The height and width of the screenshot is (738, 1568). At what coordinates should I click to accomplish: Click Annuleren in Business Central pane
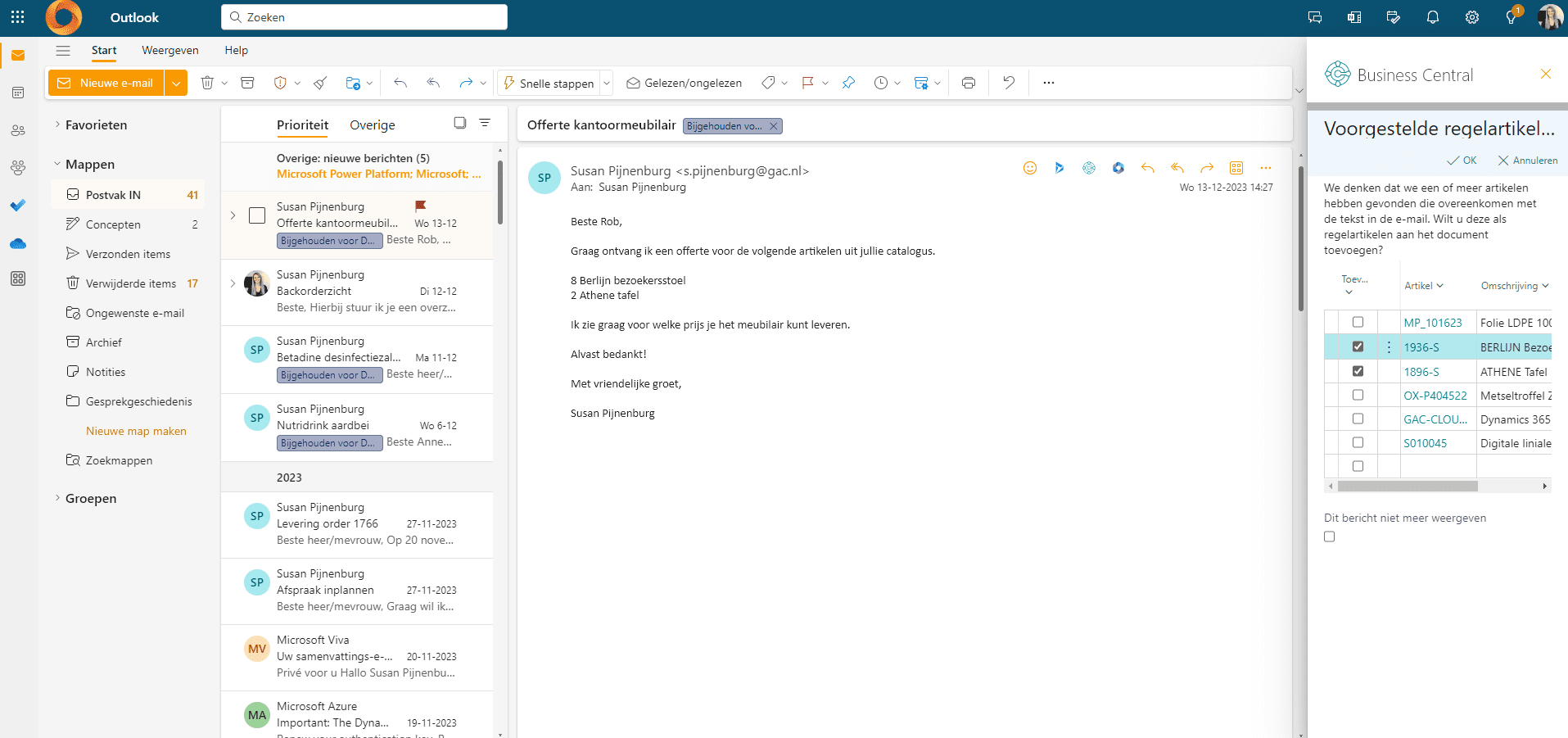[x=1528, y=161]
